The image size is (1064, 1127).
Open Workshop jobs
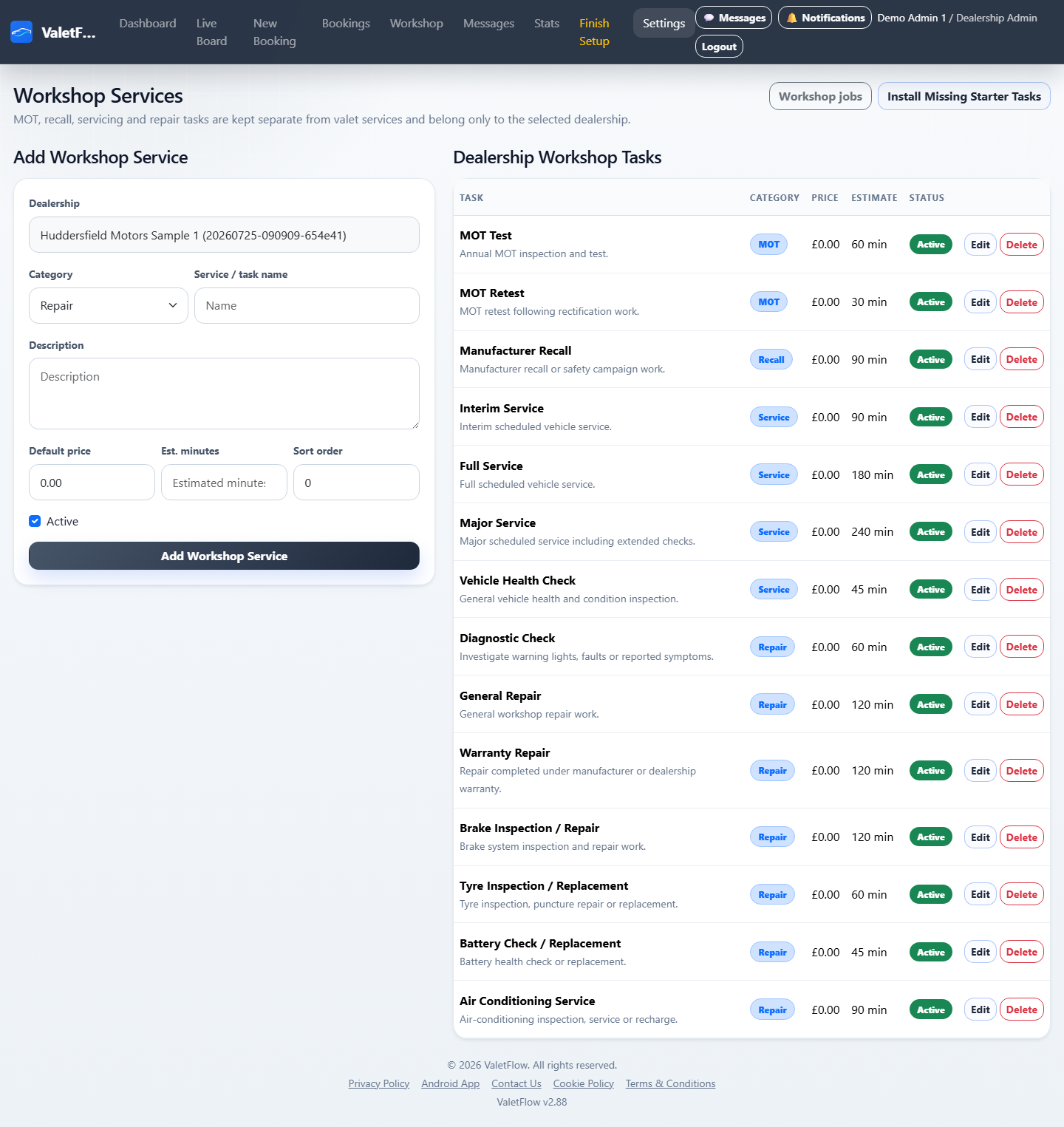[x=820, y=96]
